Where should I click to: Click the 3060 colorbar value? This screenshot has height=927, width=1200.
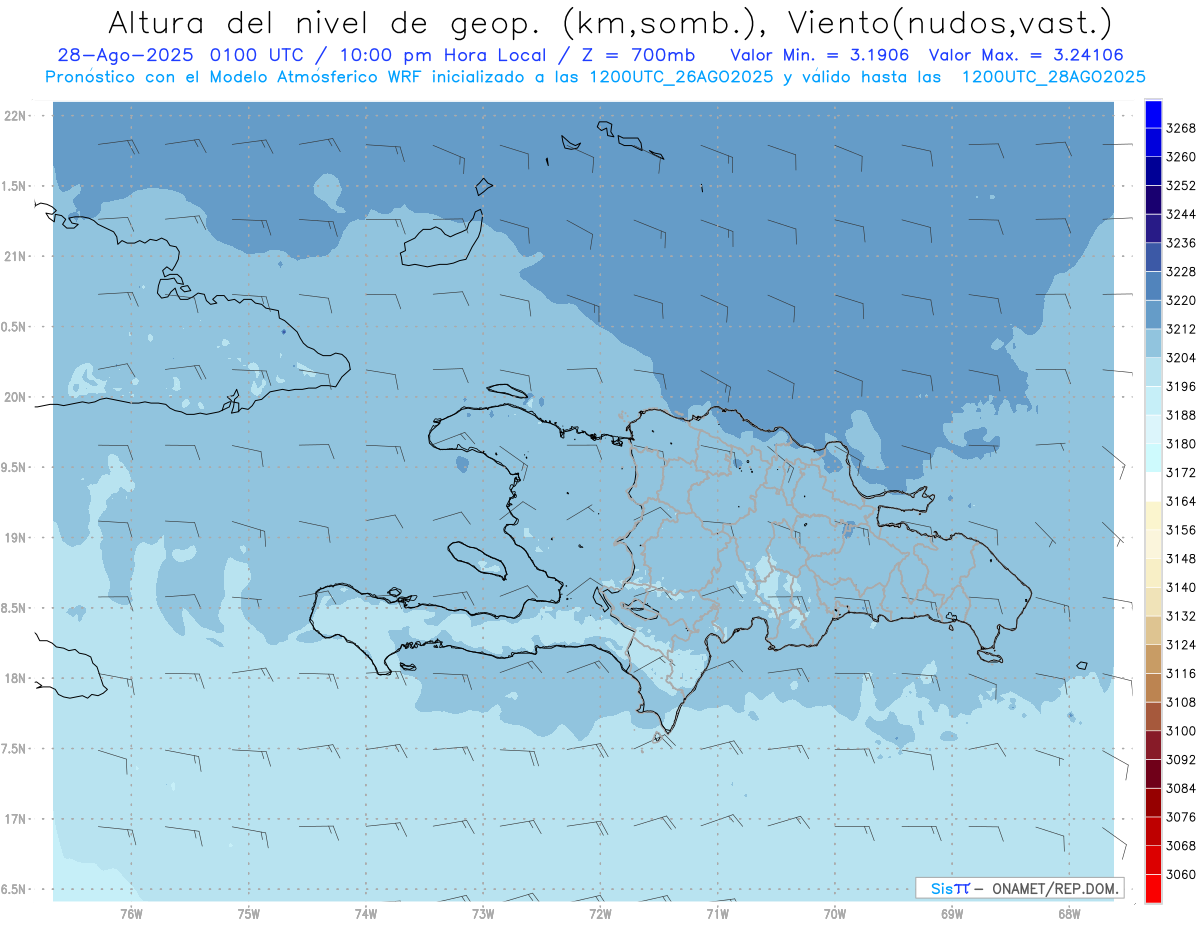pos(1181,874)
